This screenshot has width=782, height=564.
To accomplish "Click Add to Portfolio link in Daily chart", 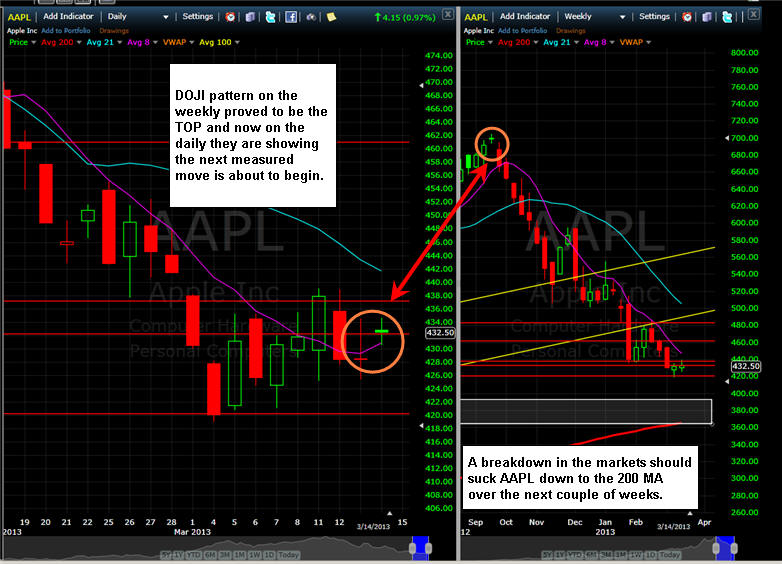I will tap(66, 30).
